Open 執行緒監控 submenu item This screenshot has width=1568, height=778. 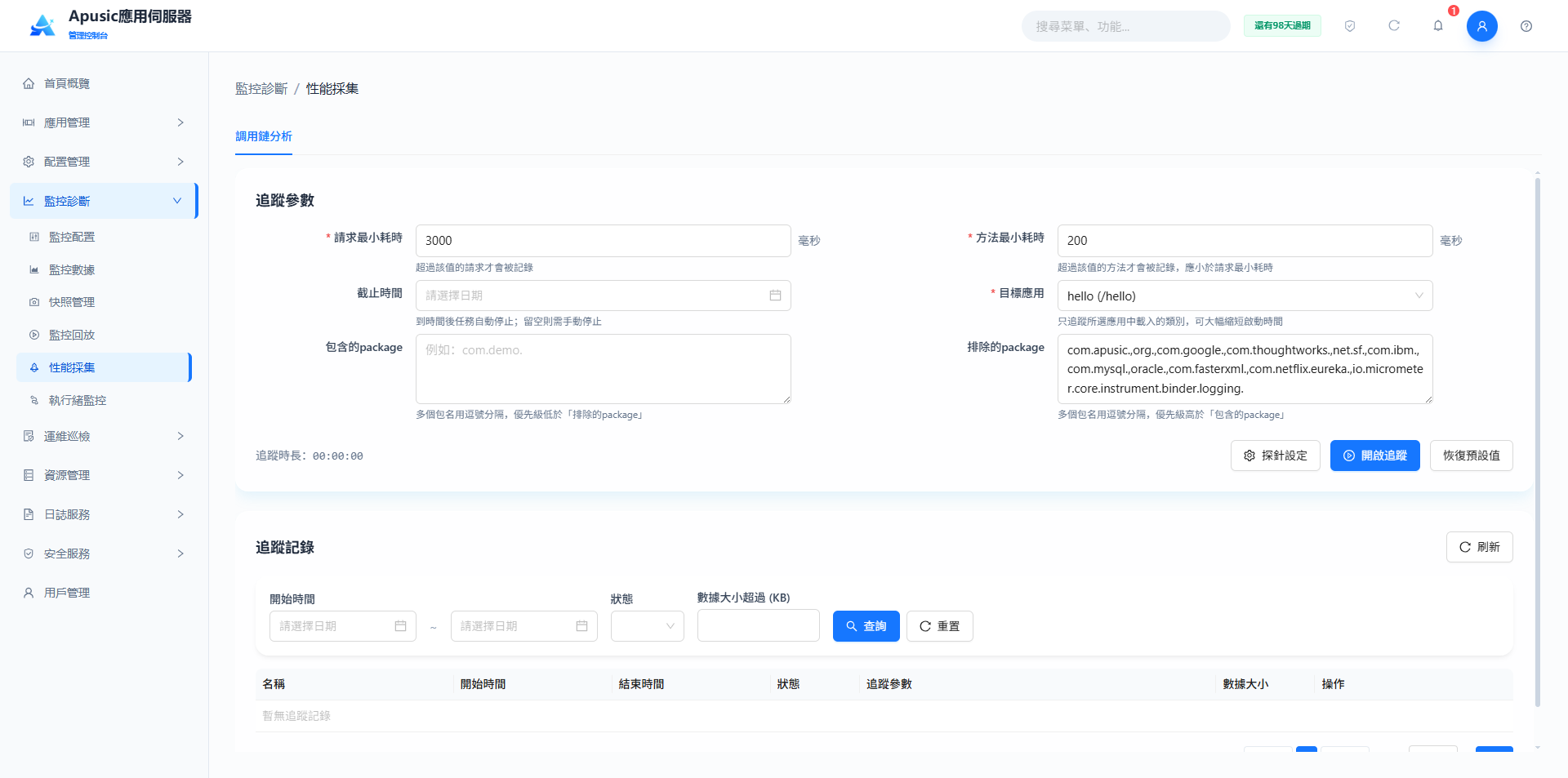[104, 400]
